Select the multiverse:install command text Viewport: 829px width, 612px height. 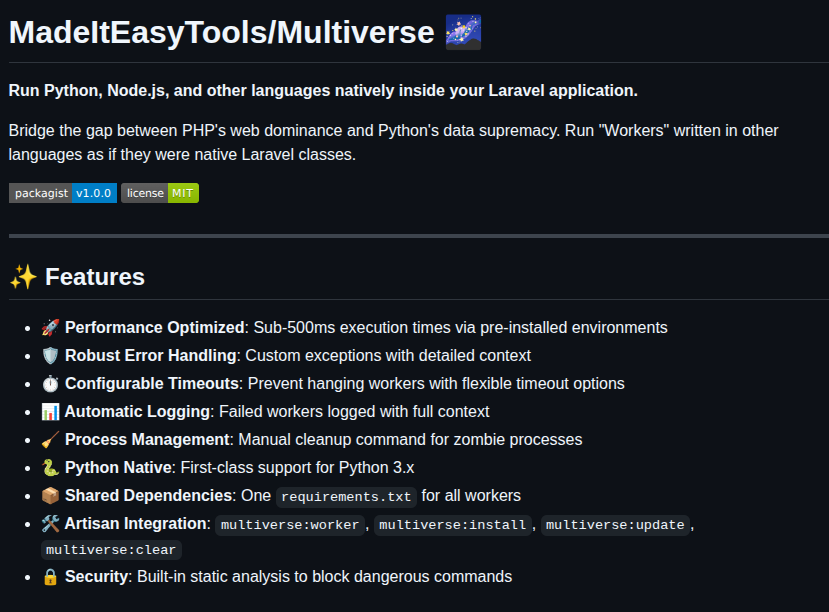tap(453, 525)
